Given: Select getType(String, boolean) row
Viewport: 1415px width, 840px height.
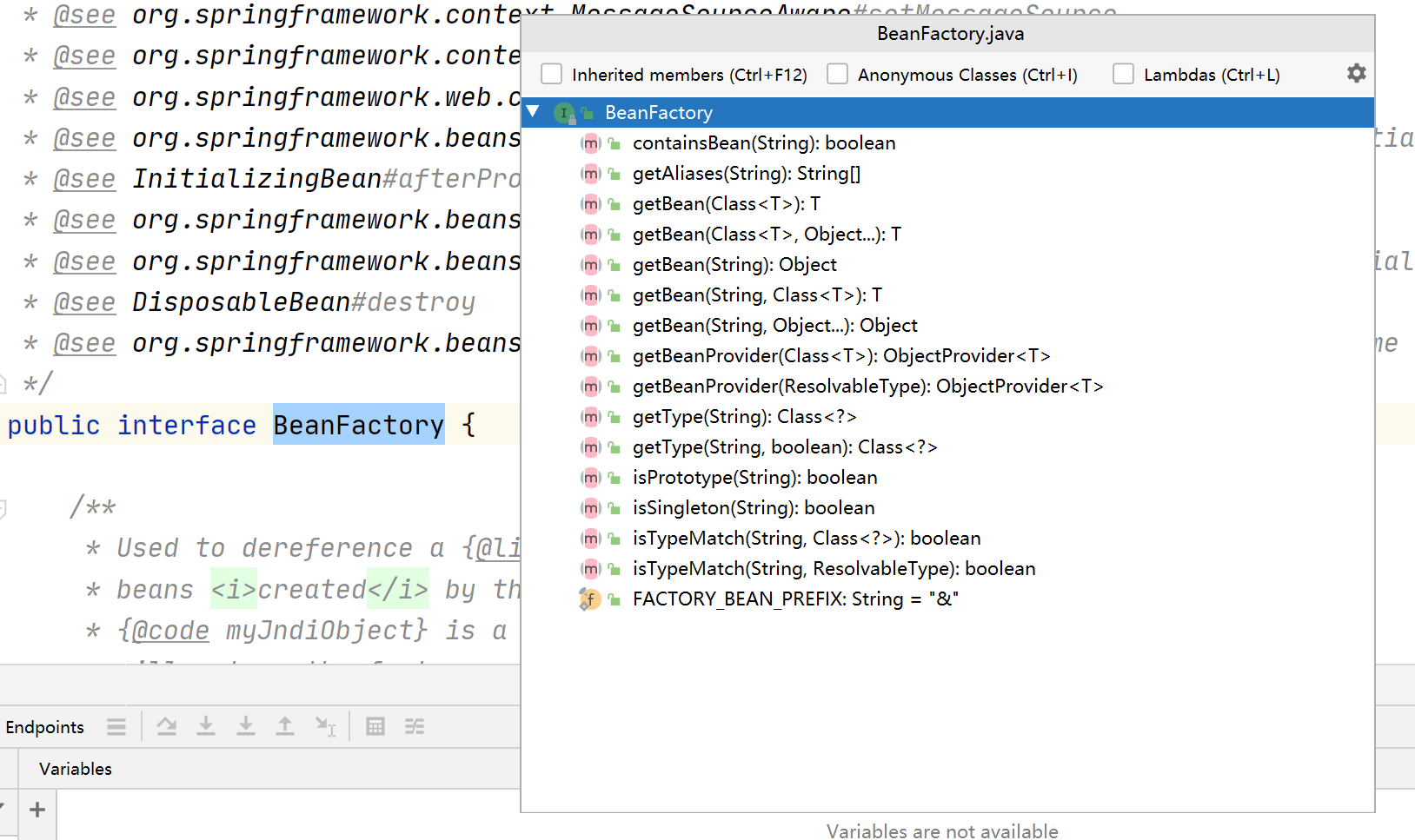Looking at the screenshot, I should pyautogui.click(x=947, y=447).
